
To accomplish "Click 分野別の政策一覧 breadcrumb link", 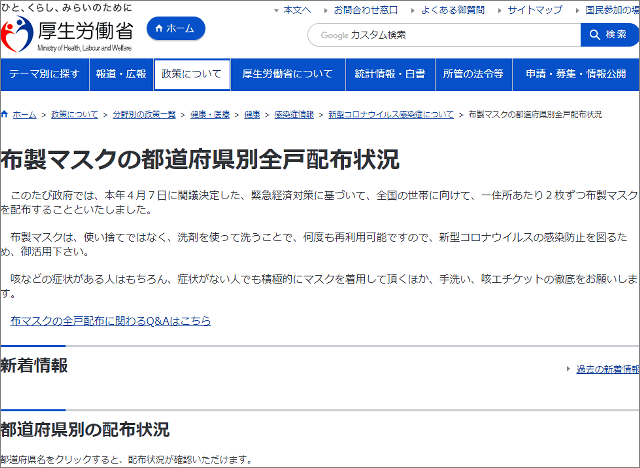I will tap(145, 115).
